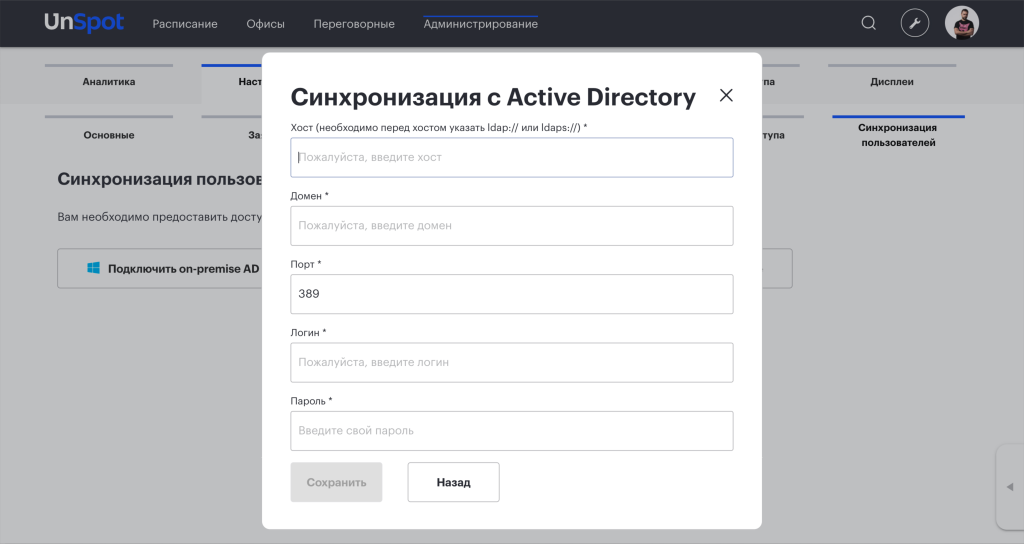The height and width of the screenshot is (544, 1024).
Task: Click the Сохранить button
Action: [336, 482]
